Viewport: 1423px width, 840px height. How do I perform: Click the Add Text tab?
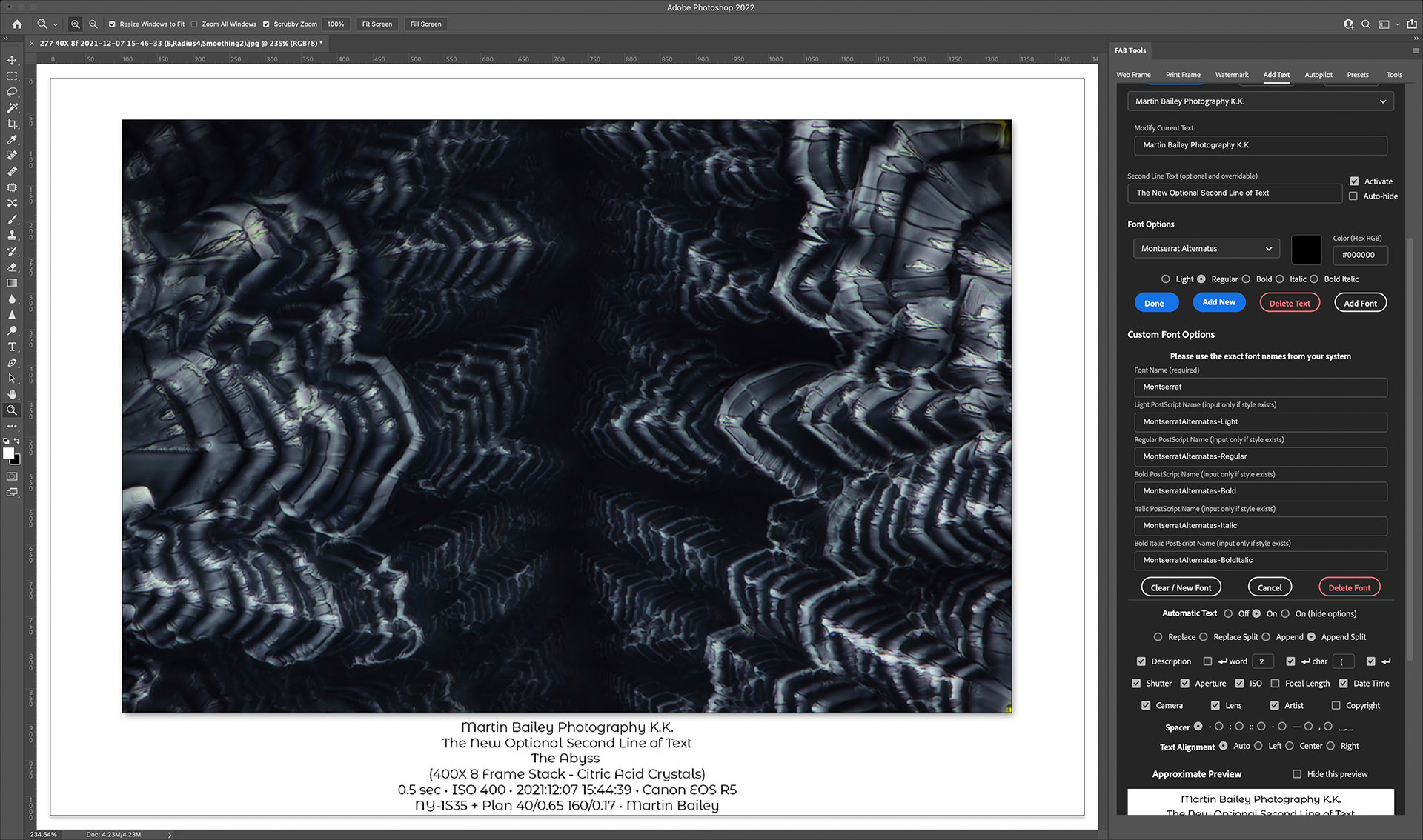(1276, 74)
